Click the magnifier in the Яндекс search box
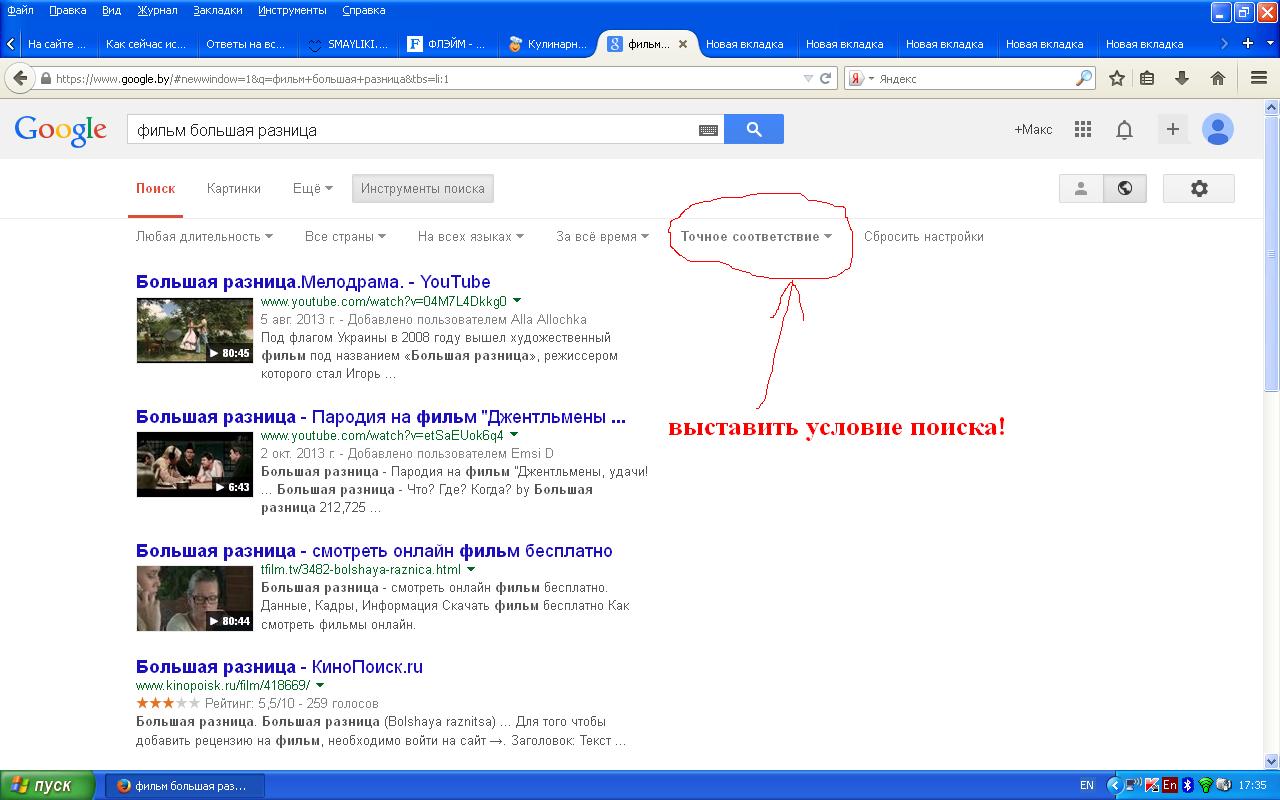The image size is (1280, 800). [x=1084, y=78]
